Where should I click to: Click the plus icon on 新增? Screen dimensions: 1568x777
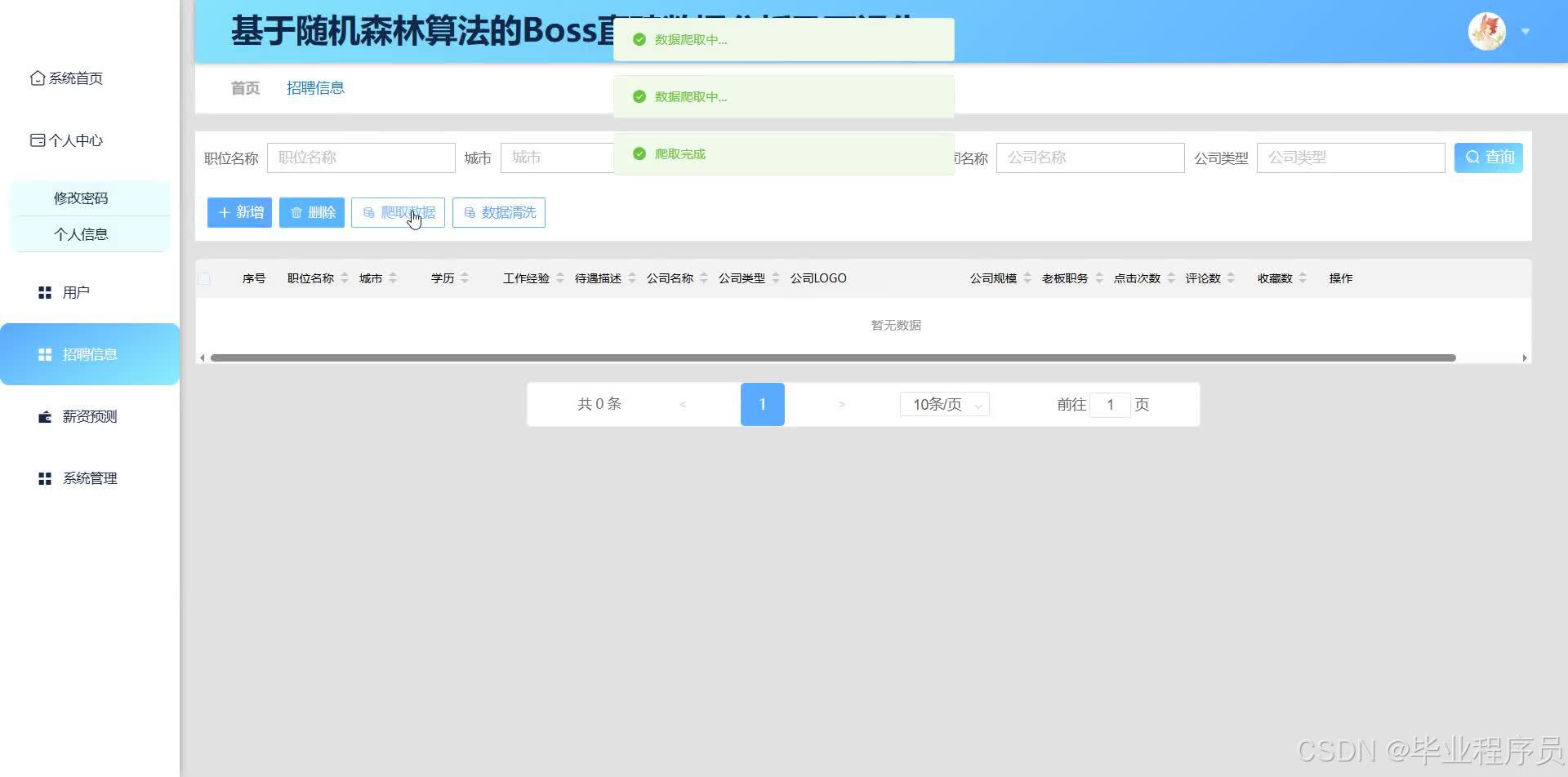[x=224, y=213]
